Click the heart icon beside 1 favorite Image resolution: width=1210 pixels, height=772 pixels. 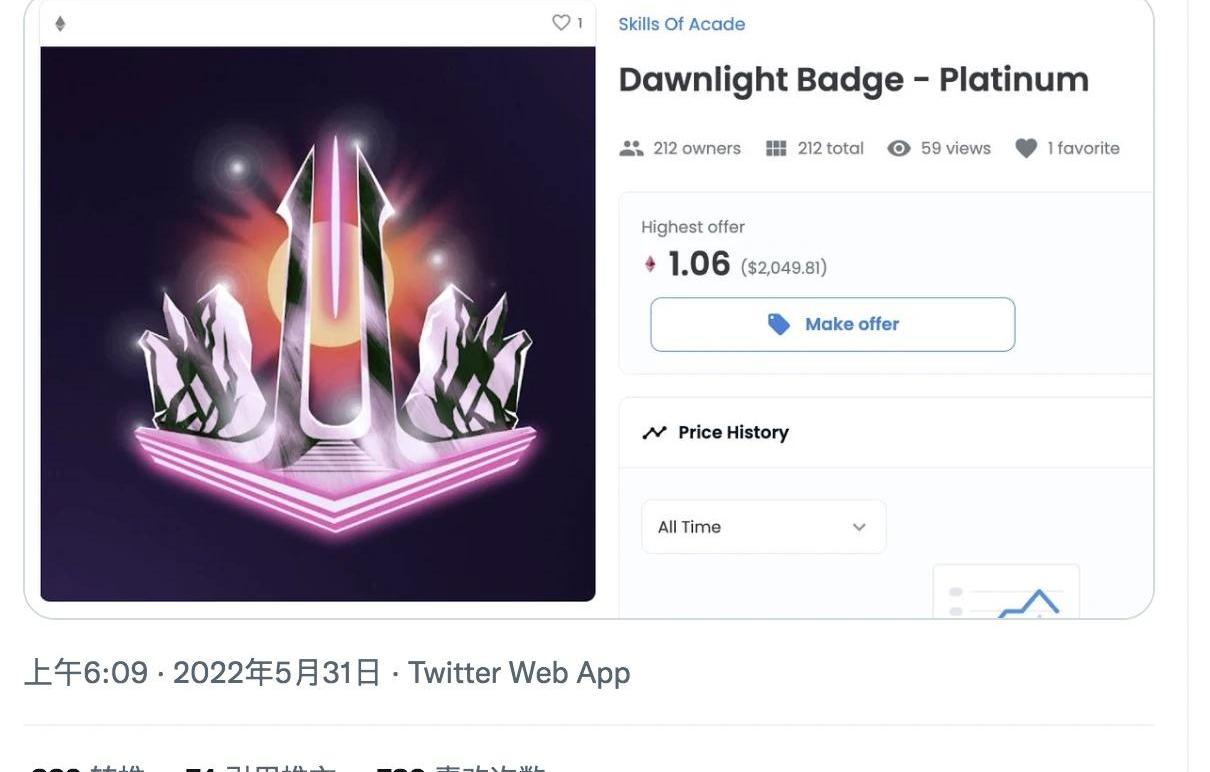(1026, 148)
